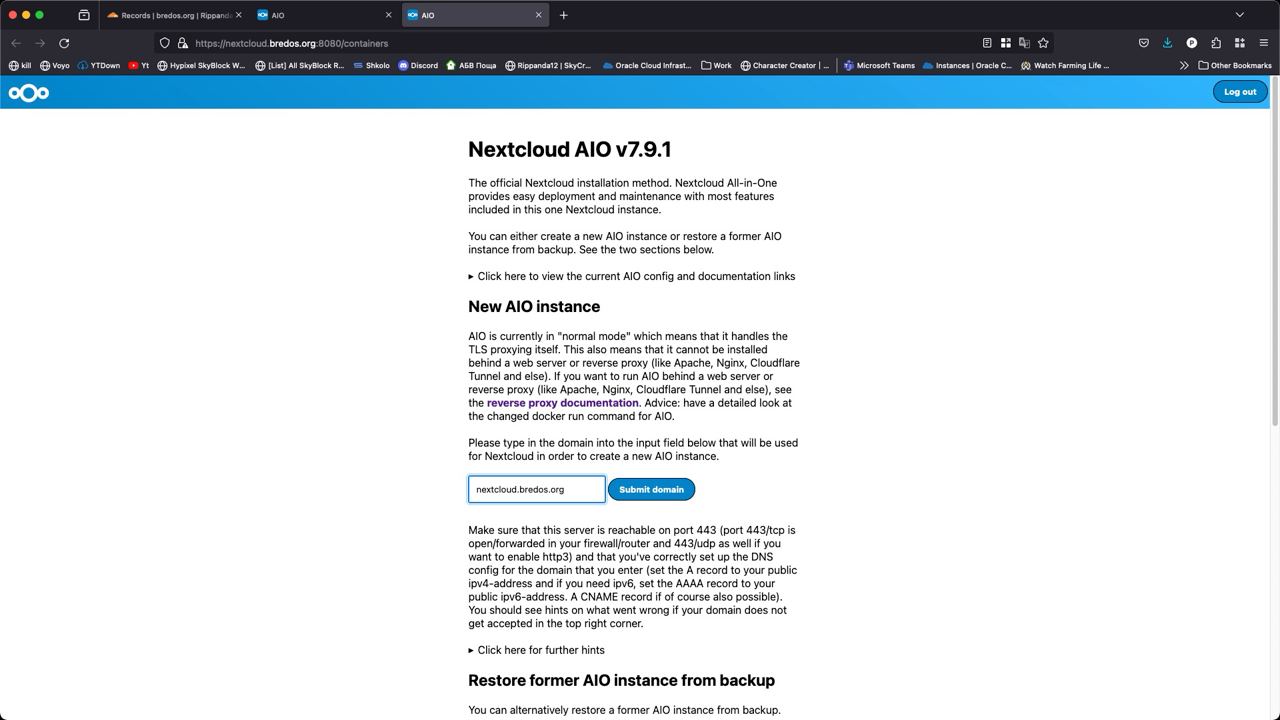
Task: Reload the current page
Action: (64, 43)
